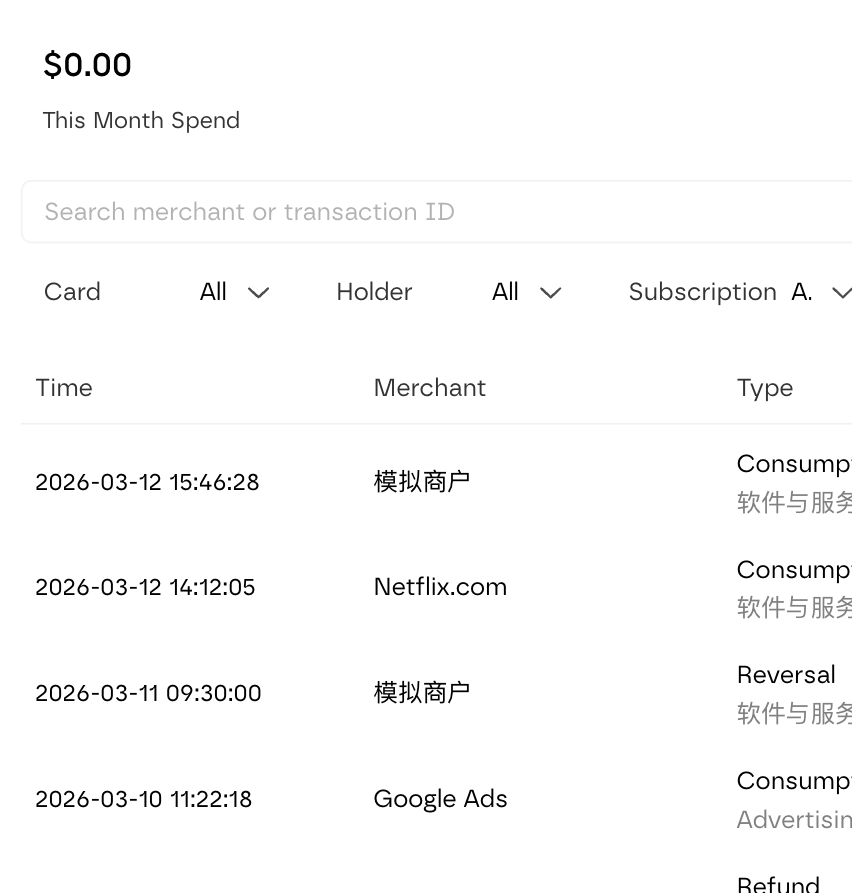854x894 pixels.
Task: Select the Reversal transaction on 2026-03-11
Action: click(x=422, y=692)
